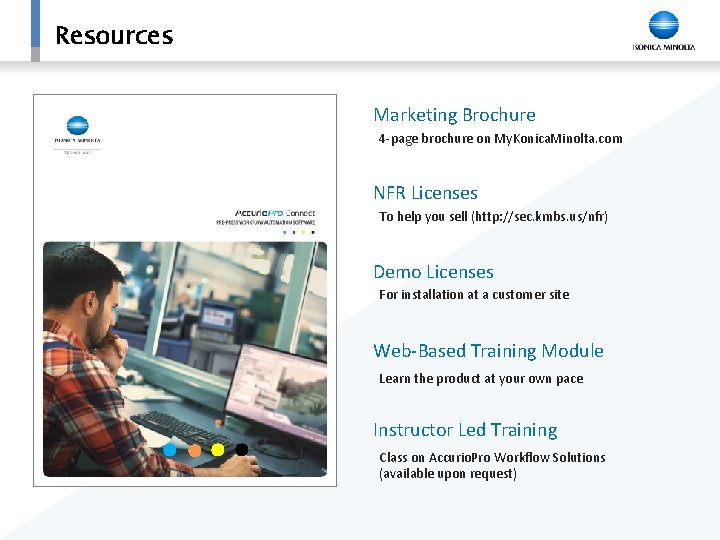
Task: Click the "Web-Based Training Module" heading
Action: (x=489, y=351)
